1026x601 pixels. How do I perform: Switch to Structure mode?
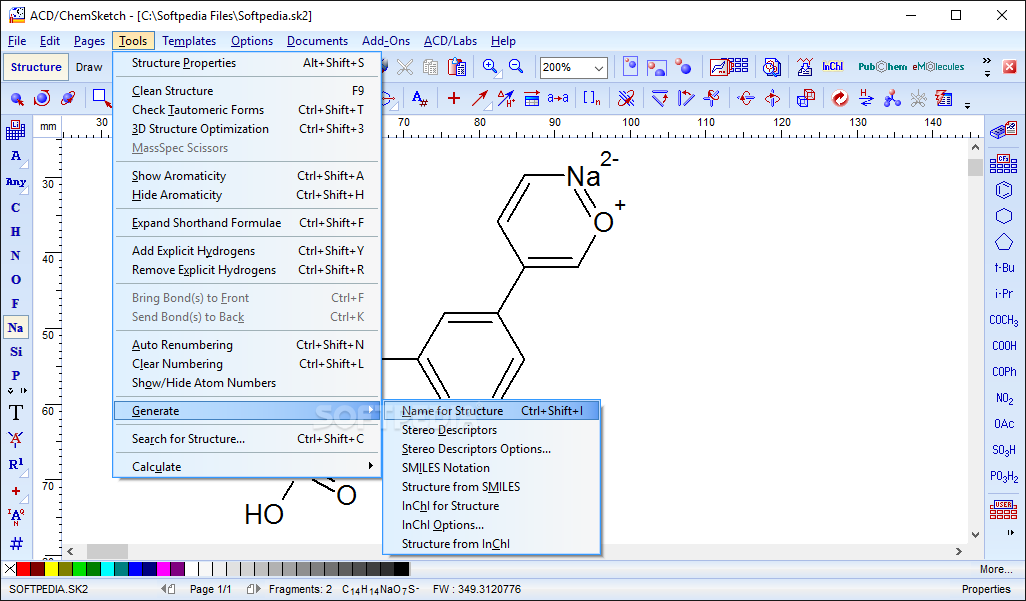pos(36,67)
